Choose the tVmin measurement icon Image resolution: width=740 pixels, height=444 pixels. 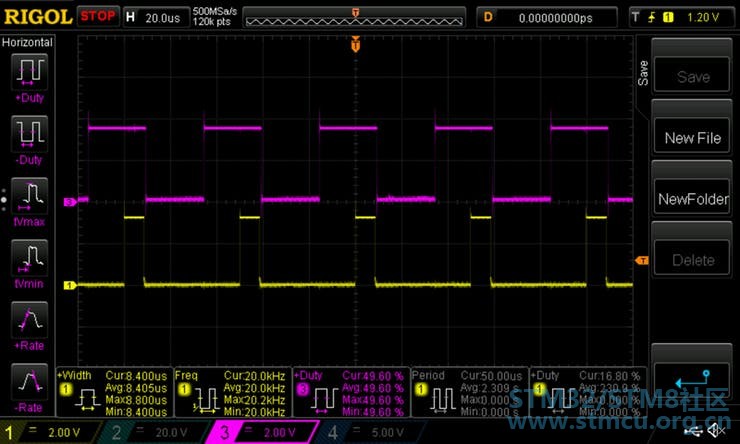(29, 258)
